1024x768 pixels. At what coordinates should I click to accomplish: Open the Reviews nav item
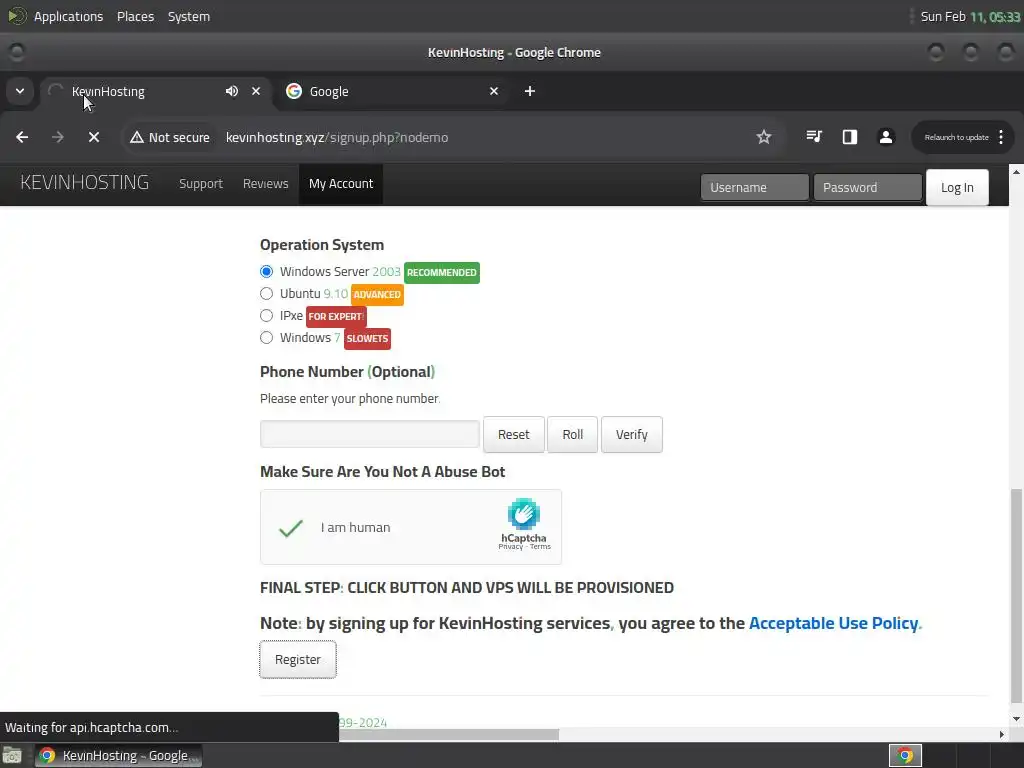coord(265,184)
